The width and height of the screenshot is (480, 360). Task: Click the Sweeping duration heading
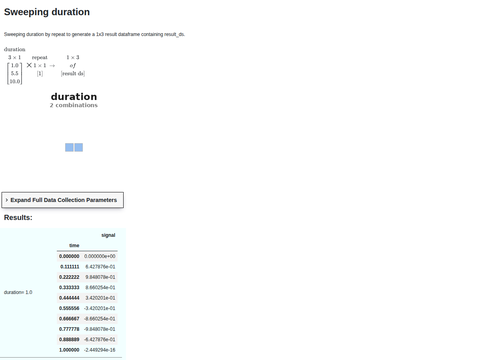[47, 12]
